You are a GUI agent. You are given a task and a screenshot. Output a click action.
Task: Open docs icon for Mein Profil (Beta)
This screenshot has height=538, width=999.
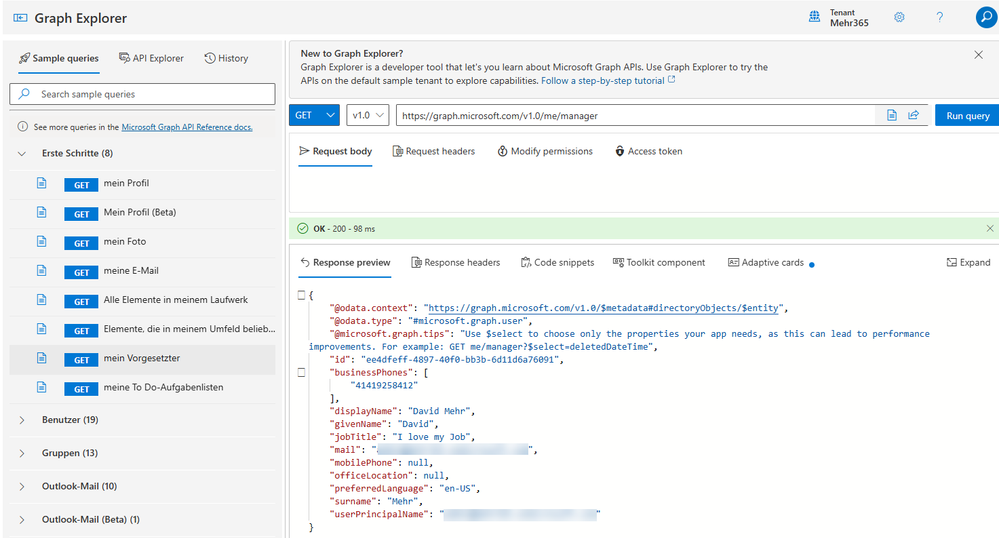click(x=41, y=212)
